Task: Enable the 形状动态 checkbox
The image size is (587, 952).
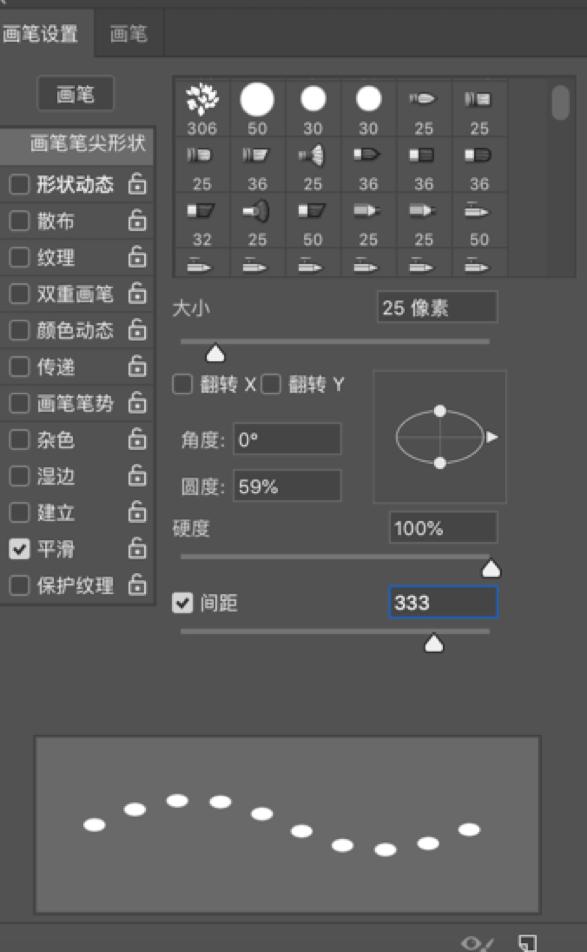Action: point(19,184)
